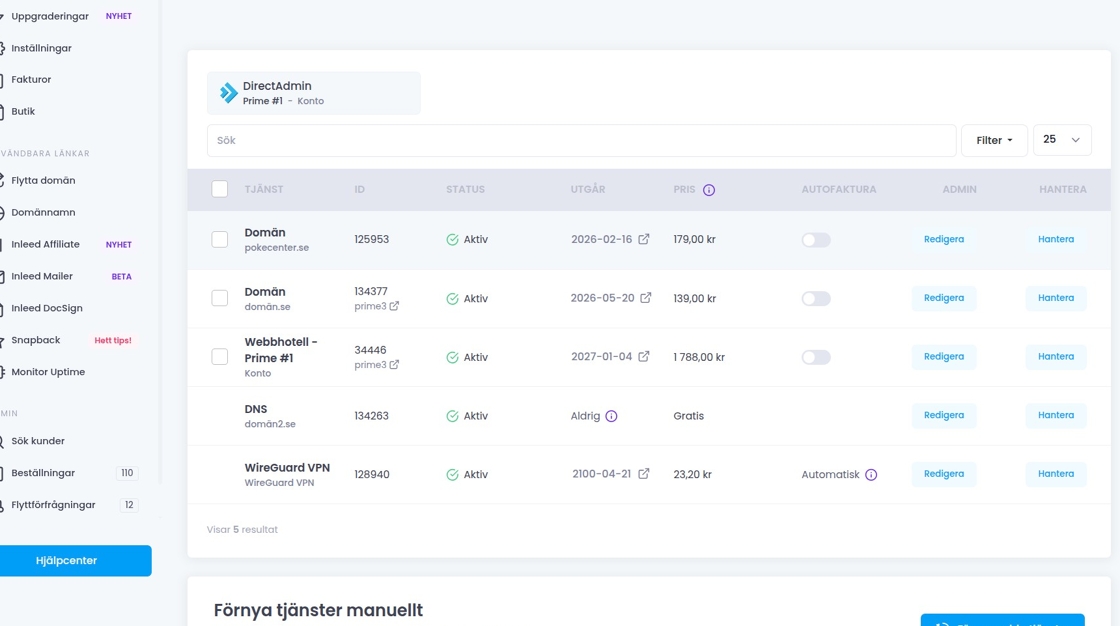Open external link icon beside 2027-01-04
Image resolution: width=1120 pixels, height=626 pixels.
tap(644, 357)
